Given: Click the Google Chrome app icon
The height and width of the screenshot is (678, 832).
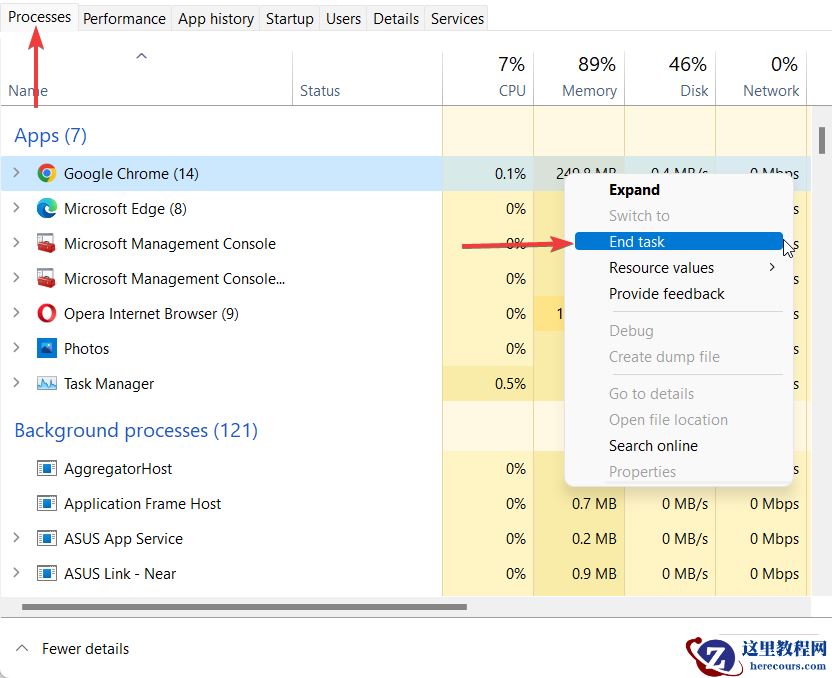Looking at the screenshot, I should click(46, 172).
